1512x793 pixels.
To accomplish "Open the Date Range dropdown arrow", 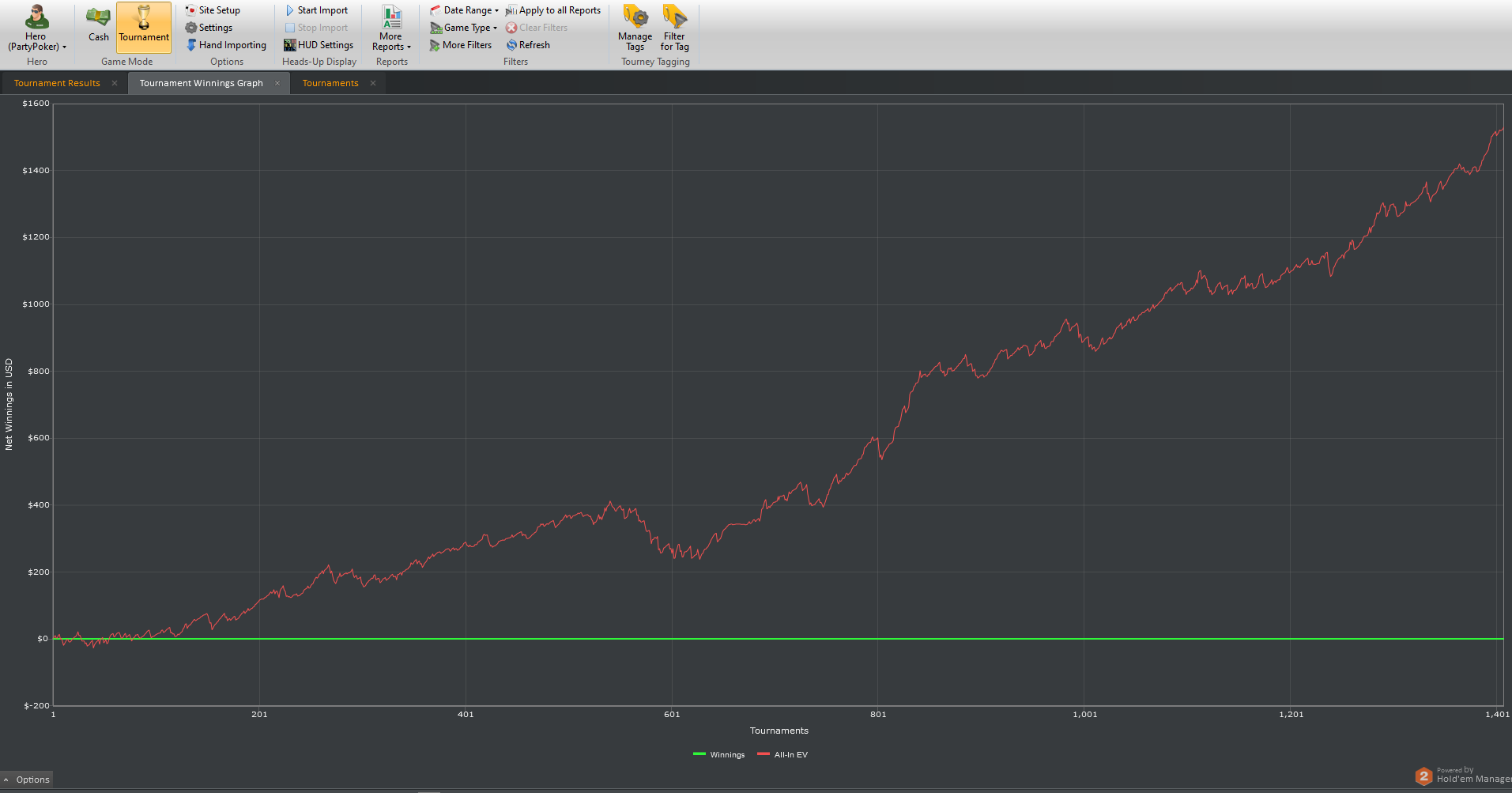I will coord(496,11).
